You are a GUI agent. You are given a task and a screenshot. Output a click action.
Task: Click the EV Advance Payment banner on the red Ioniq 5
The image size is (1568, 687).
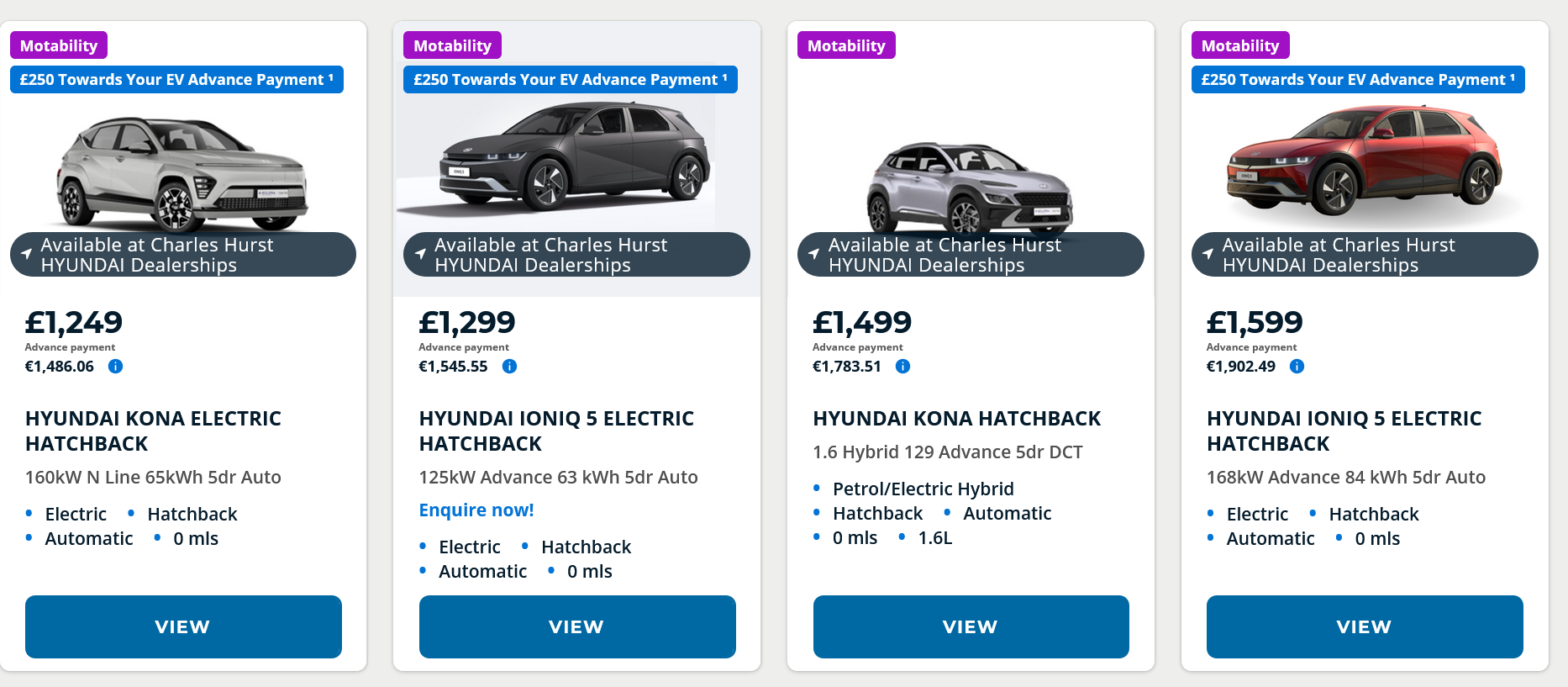1357,80
